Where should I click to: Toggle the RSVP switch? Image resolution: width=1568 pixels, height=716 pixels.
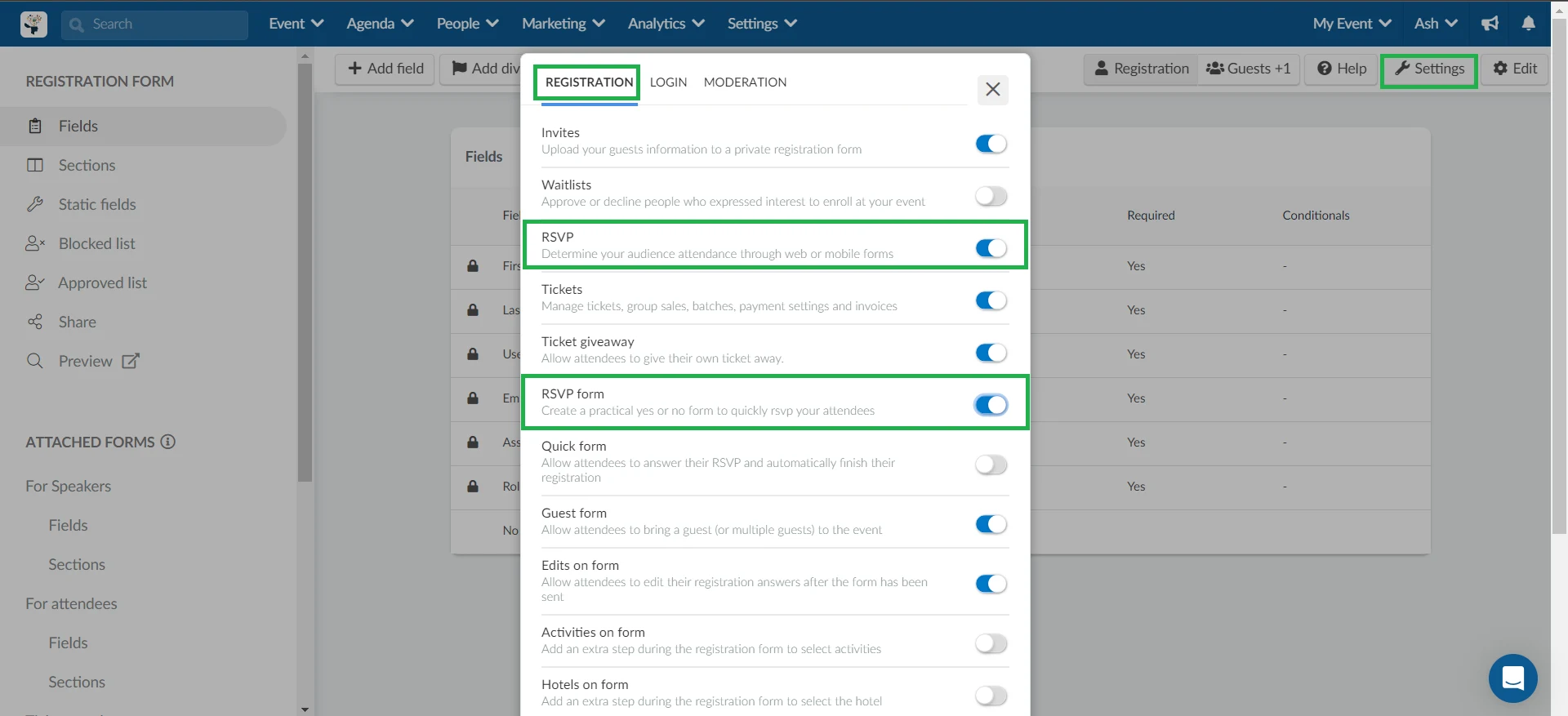click(x=991, y=248)
